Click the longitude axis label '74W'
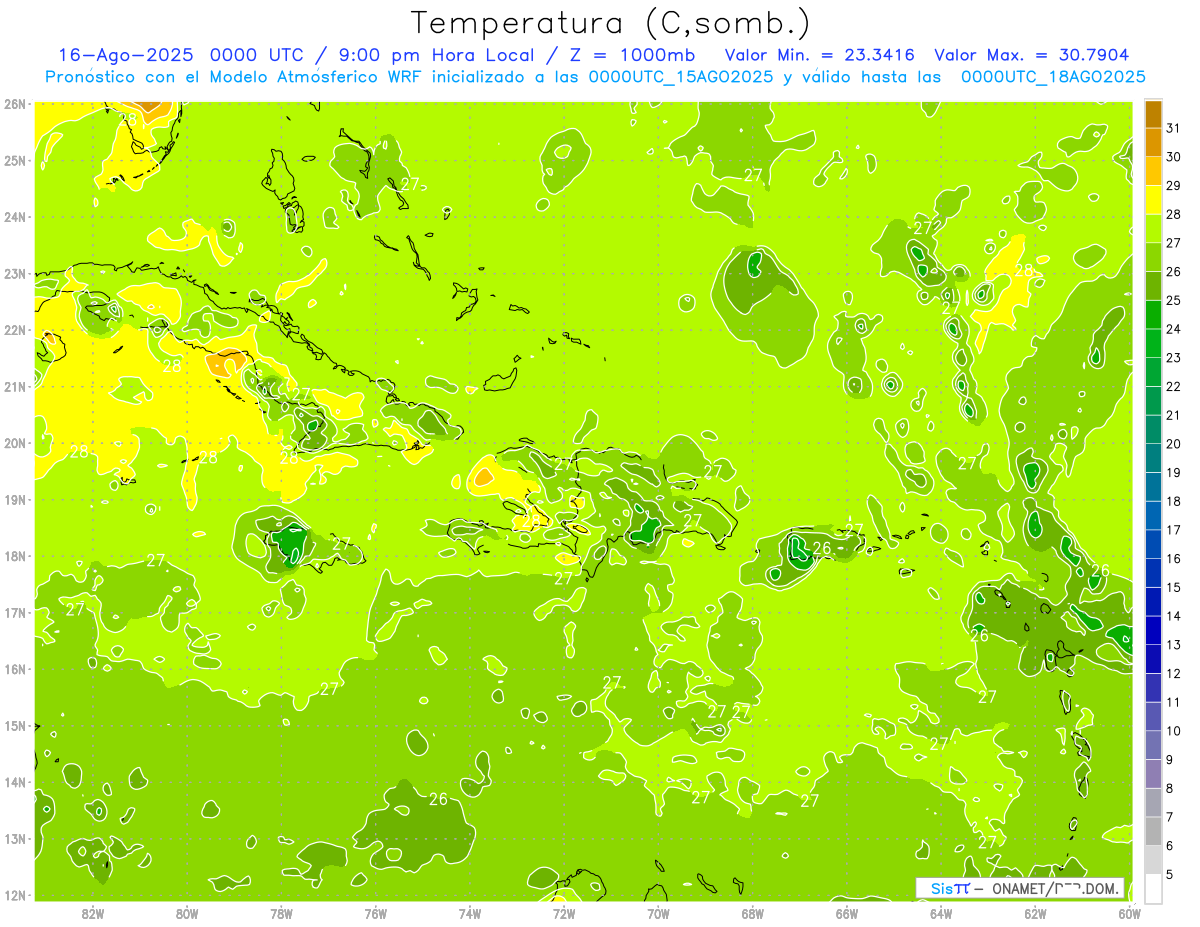 (x=470, y=913)
